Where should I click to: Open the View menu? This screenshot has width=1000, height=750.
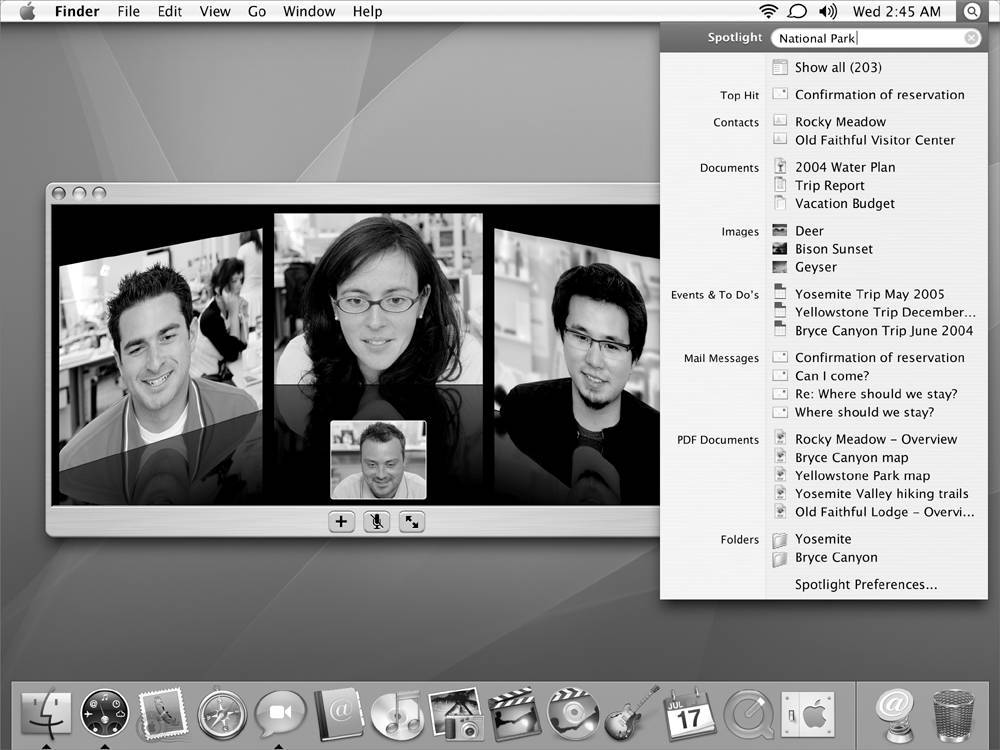[215, 11]
